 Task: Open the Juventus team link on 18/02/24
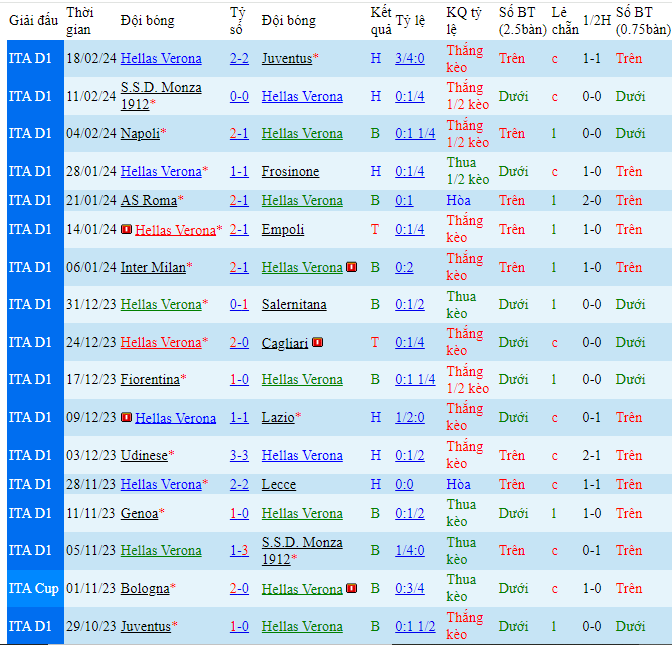287,59
